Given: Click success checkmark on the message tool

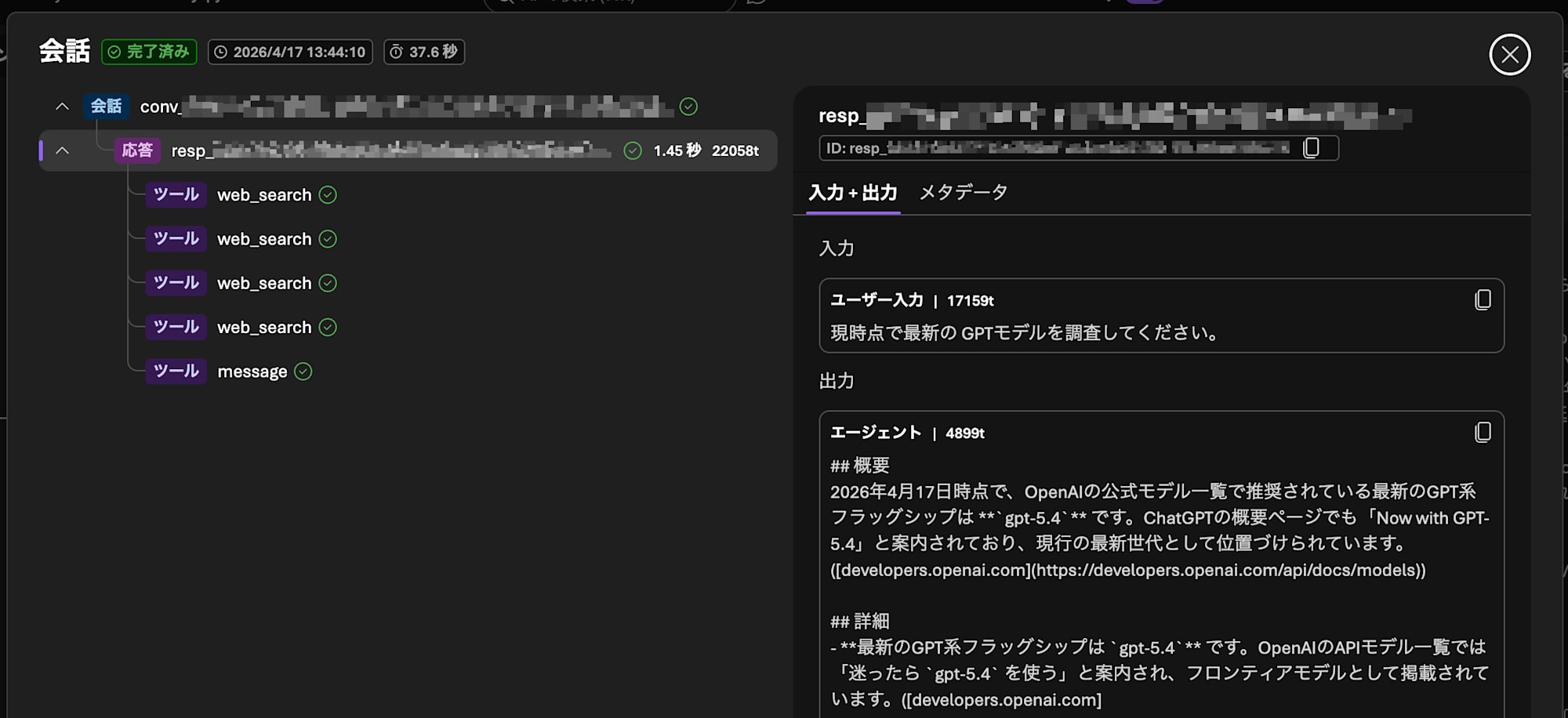Looking at the screenshot, I should pyautogui.click(x=303, y=371).
